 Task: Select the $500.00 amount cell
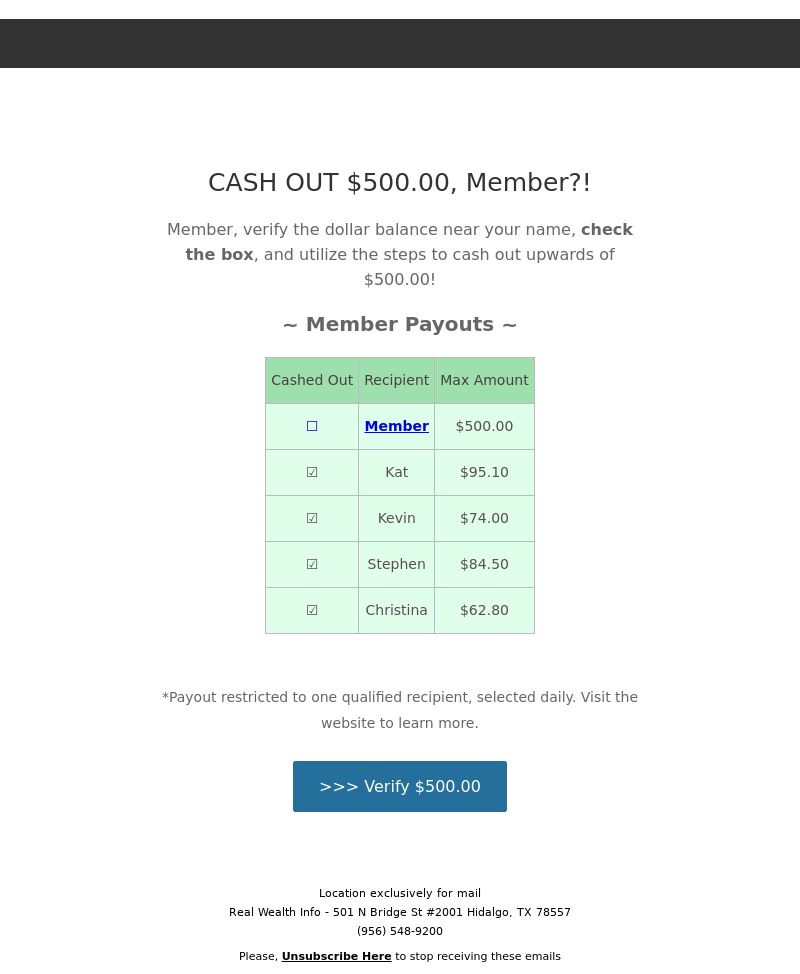pyautogui.click(x=484, y=426)
